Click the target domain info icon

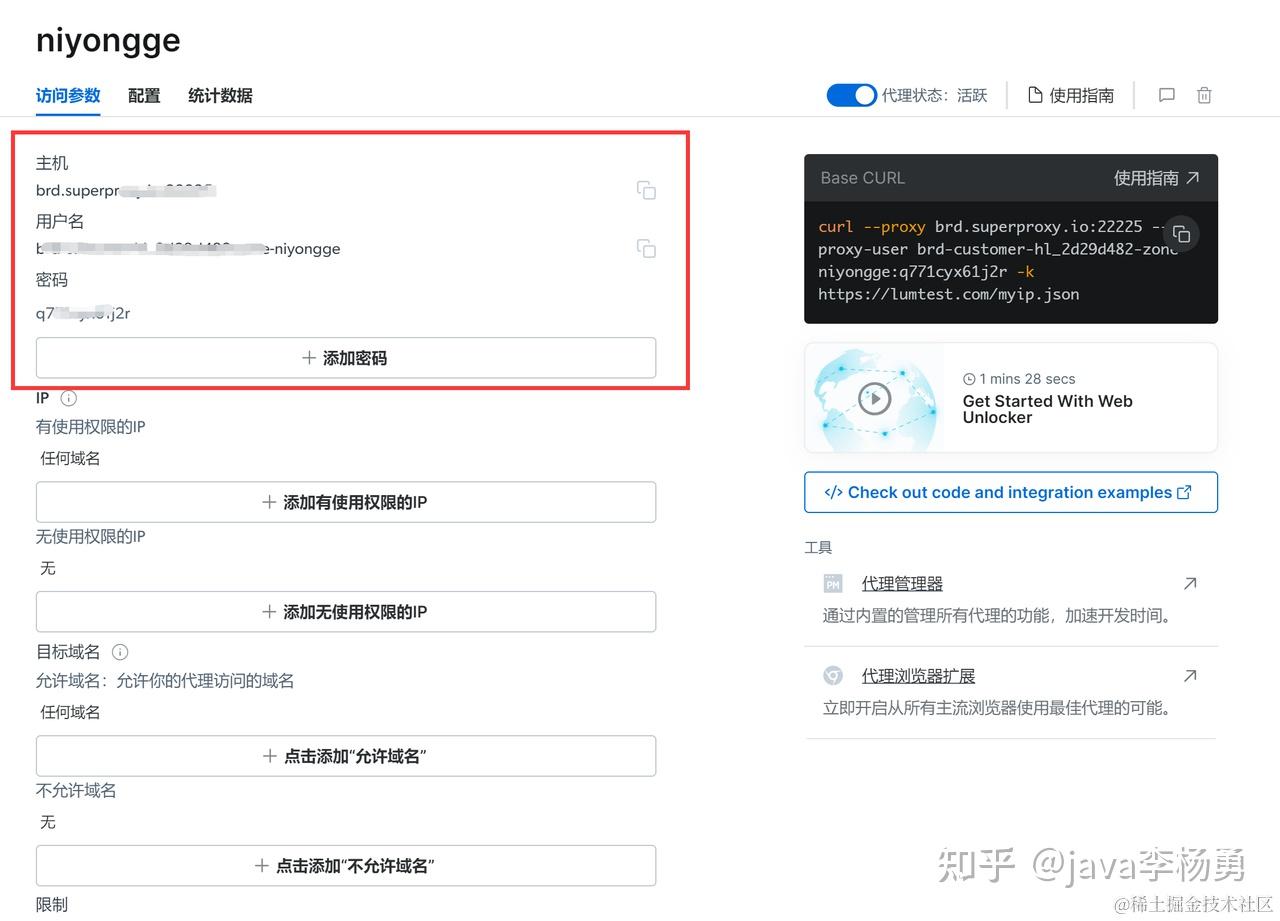[x=120, y=652]
